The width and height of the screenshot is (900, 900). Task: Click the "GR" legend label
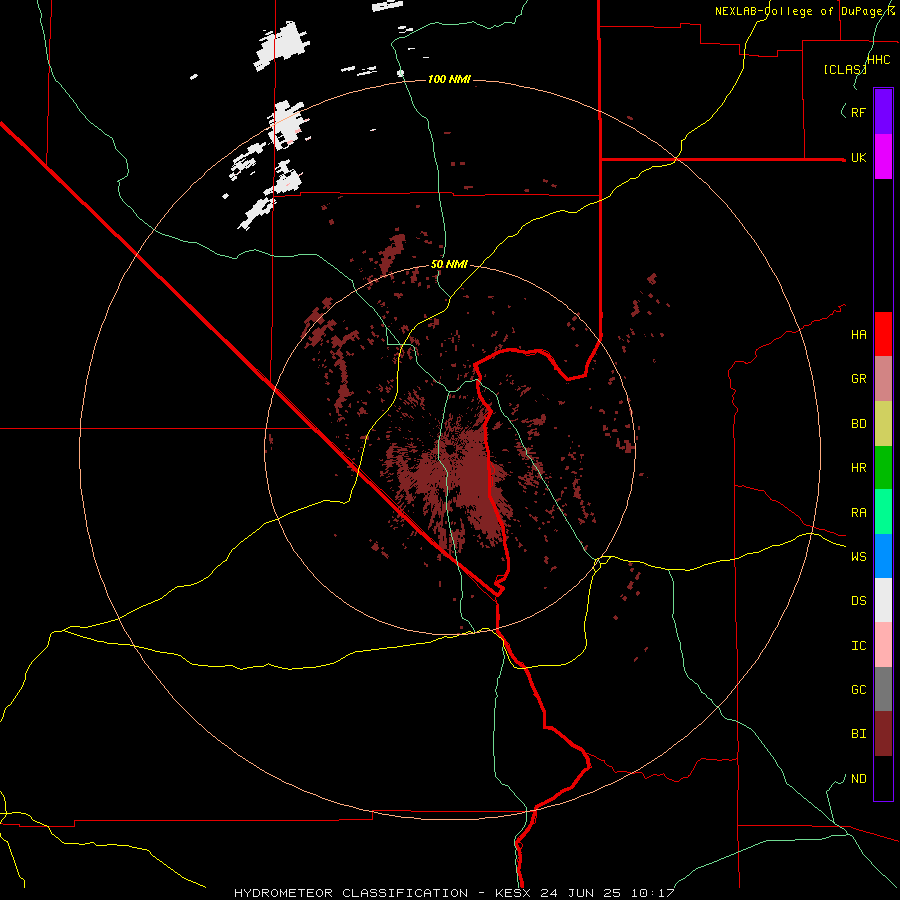pos(858,379)
